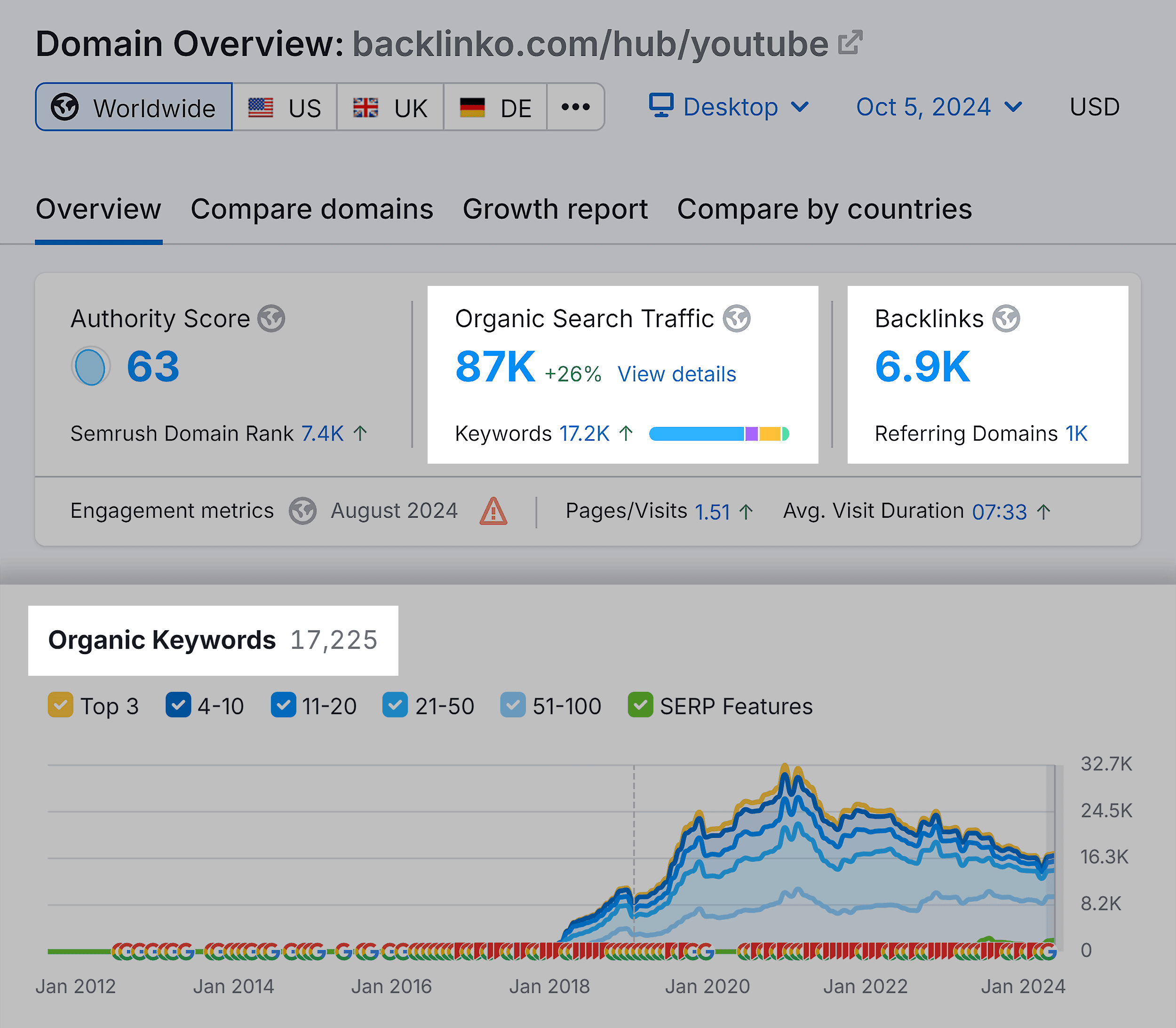Click globe icon beside Engagement metrics
This screenshot has height=1028, width=1176.
pos(302,511)
